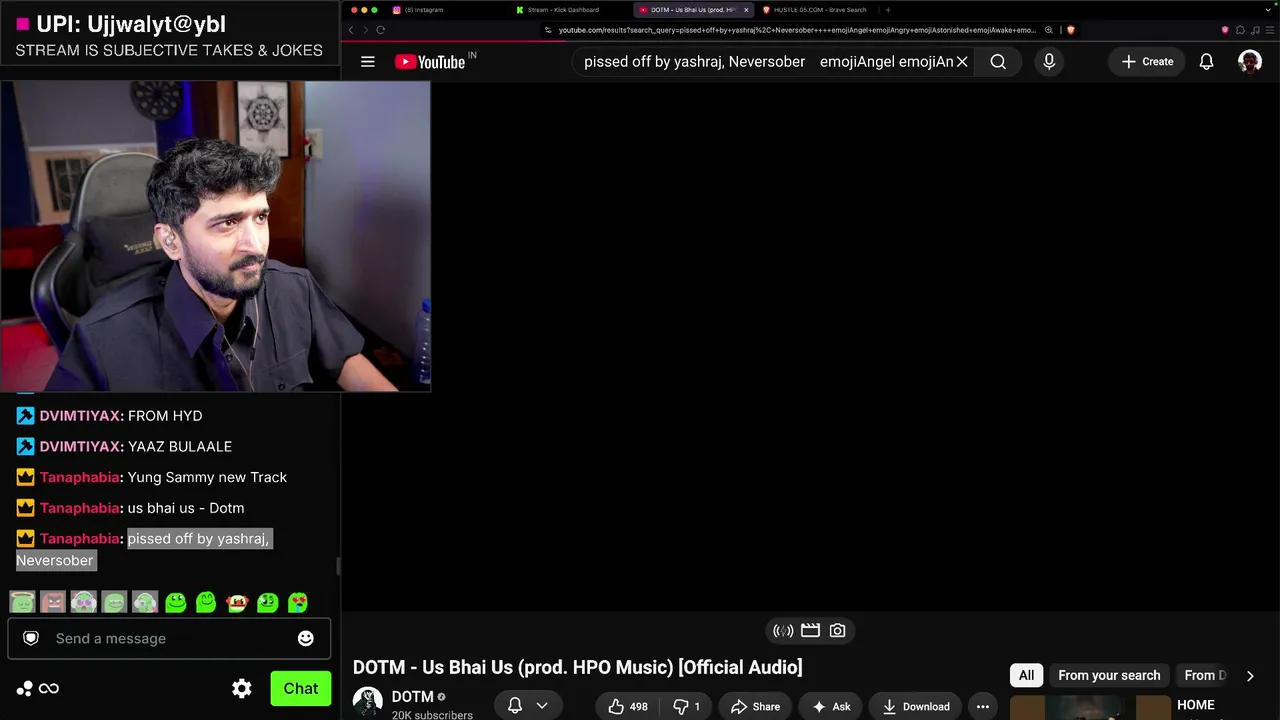The image size is (1280, 720).
Task: Insert the angel halo emote
Action: 22,602
